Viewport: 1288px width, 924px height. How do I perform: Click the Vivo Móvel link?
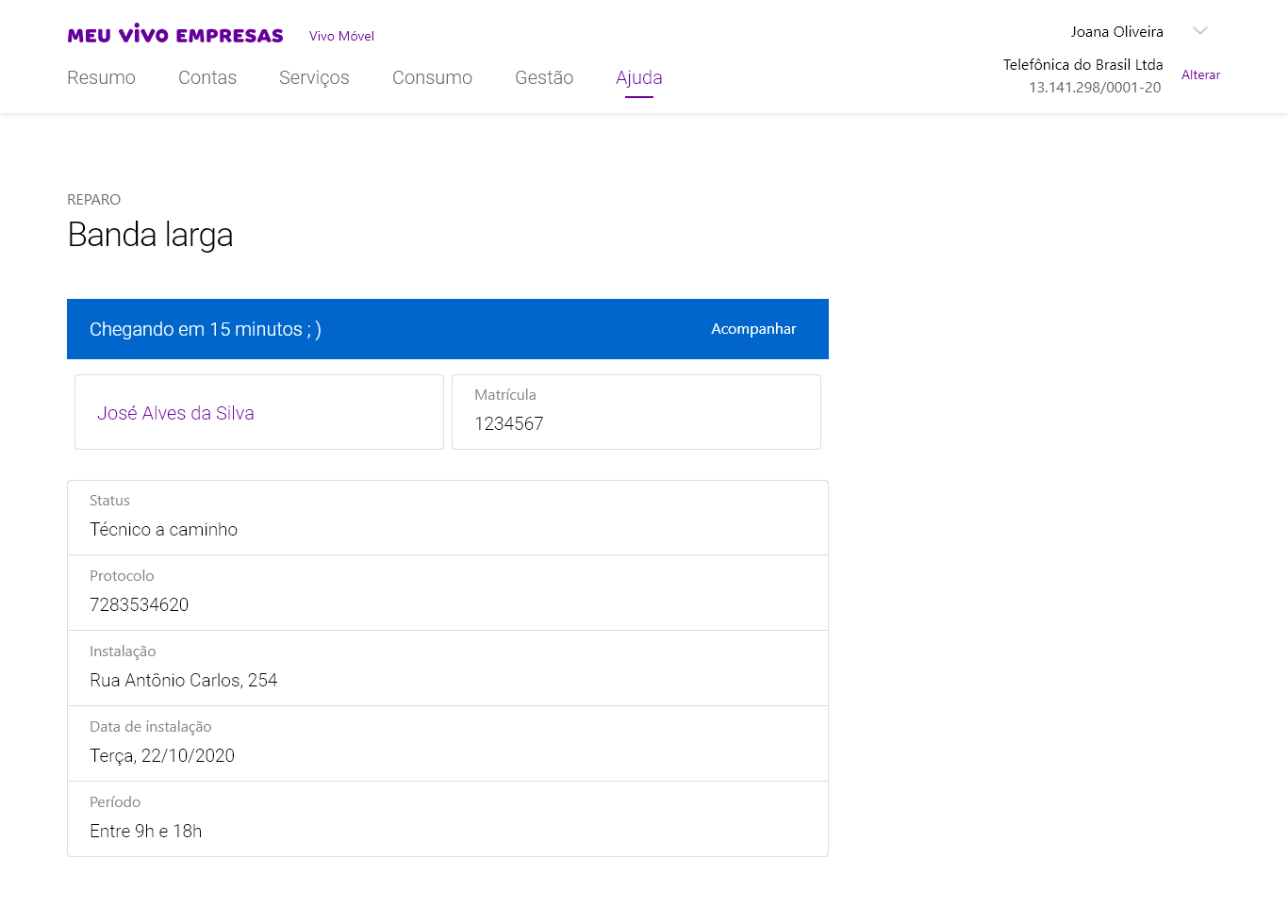pyautogui.click(x=341, y=36)
